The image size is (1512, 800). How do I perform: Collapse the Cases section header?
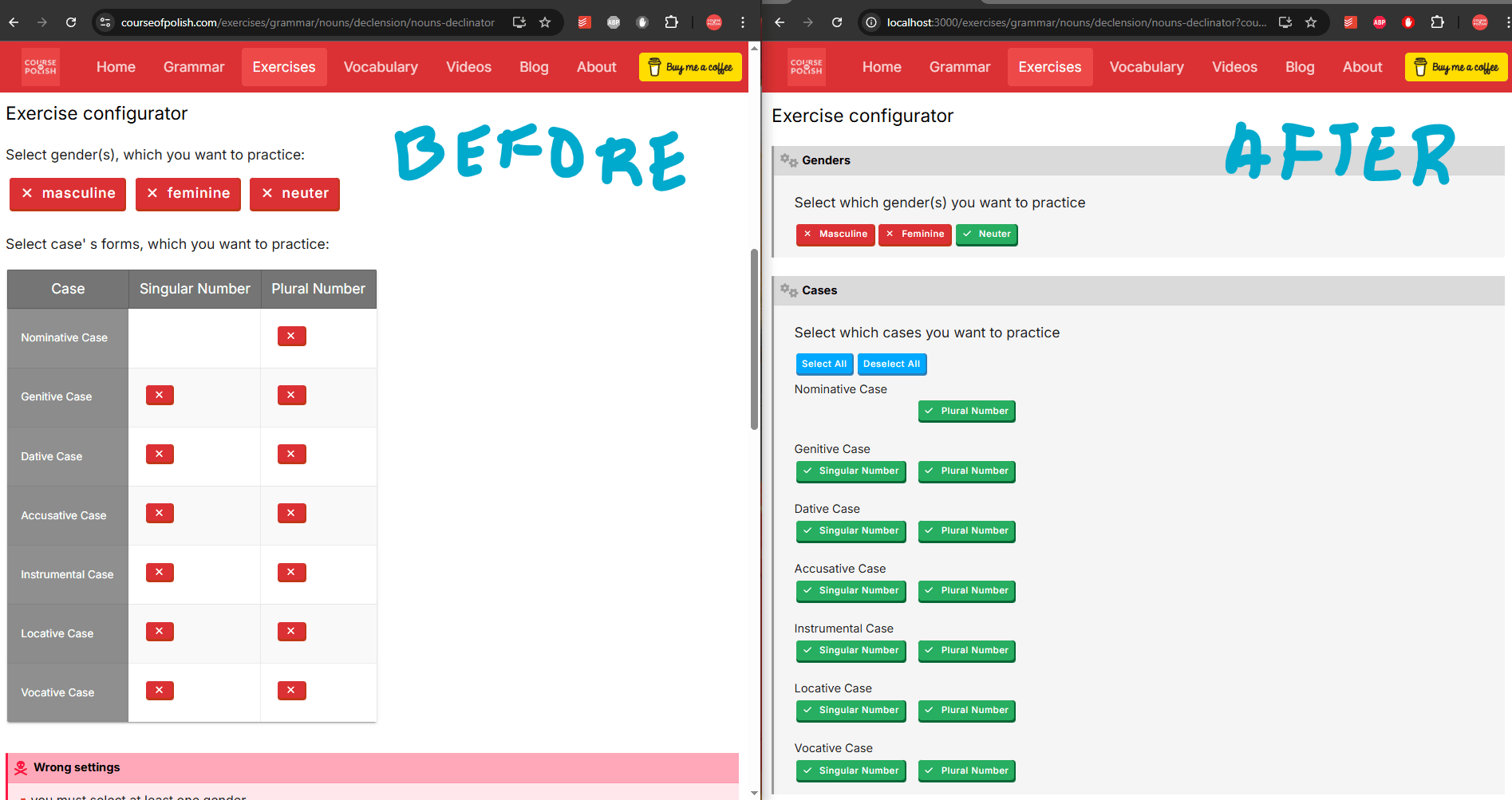[x=819, y=290]
